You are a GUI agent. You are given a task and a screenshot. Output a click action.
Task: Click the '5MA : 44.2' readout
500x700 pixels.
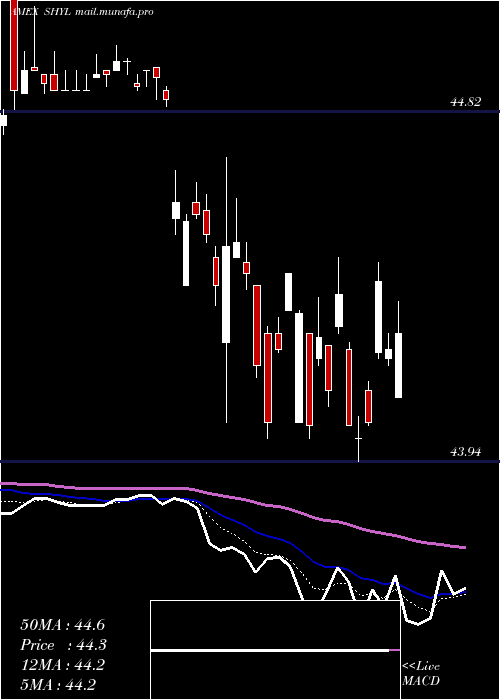[x=58, y=685]
